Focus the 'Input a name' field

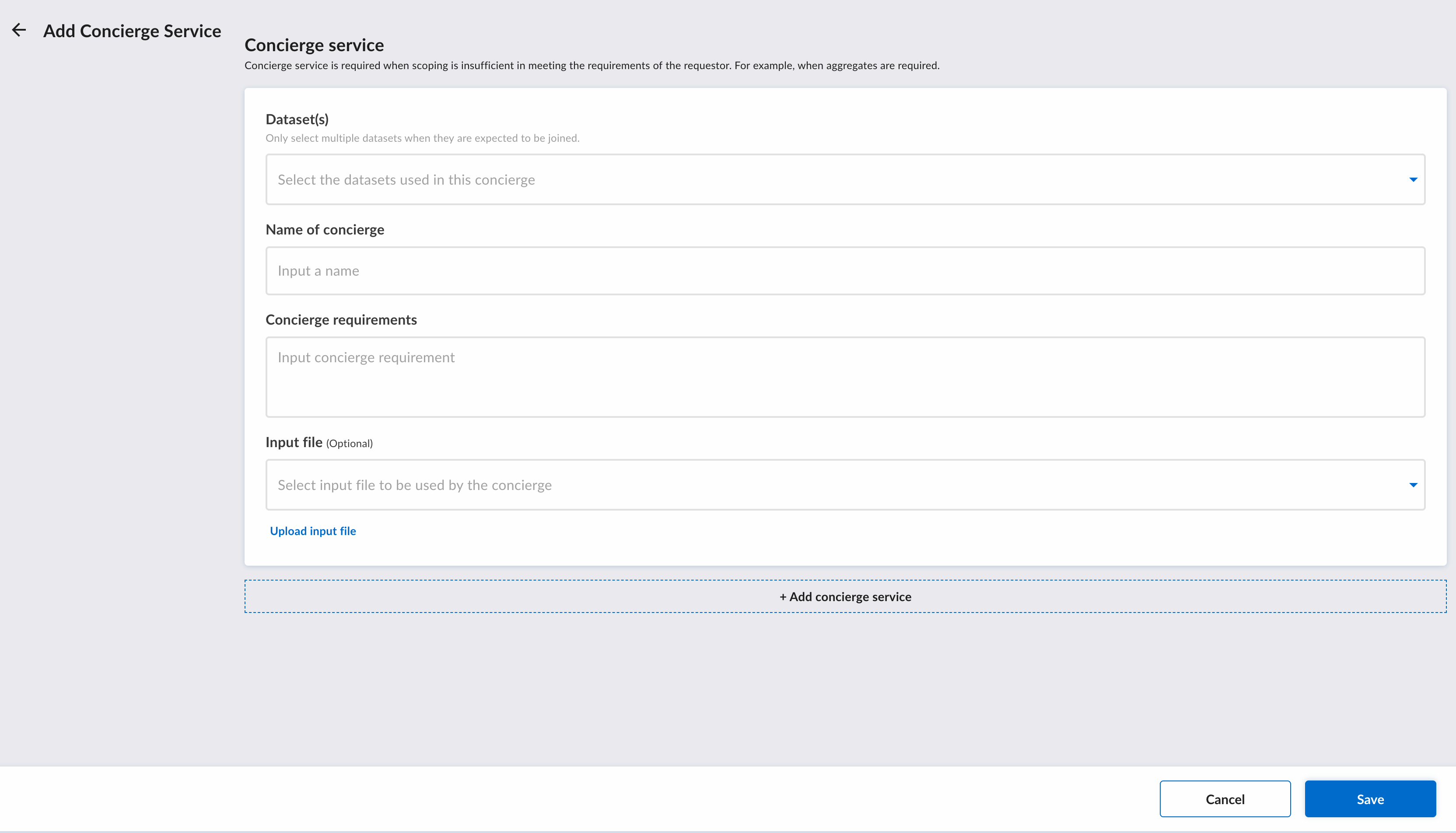pyautogui.click(x=845, y=271)
